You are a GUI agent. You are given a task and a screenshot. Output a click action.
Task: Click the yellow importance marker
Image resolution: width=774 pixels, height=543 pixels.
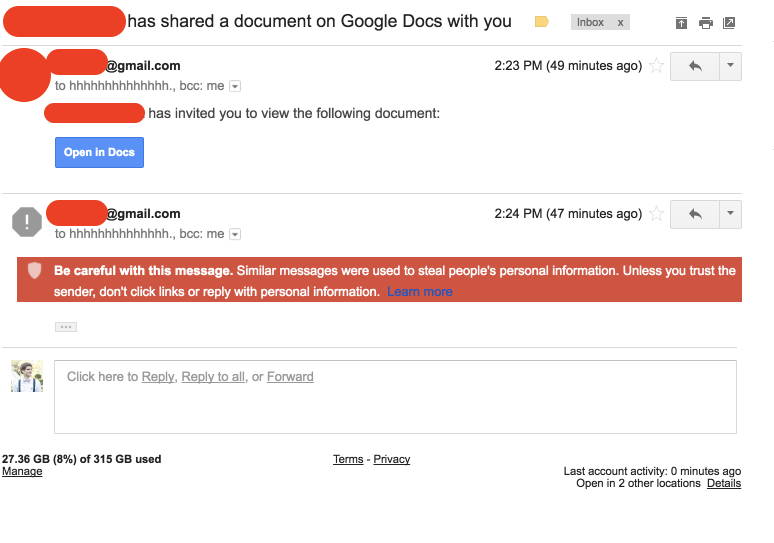click(542, 22)
